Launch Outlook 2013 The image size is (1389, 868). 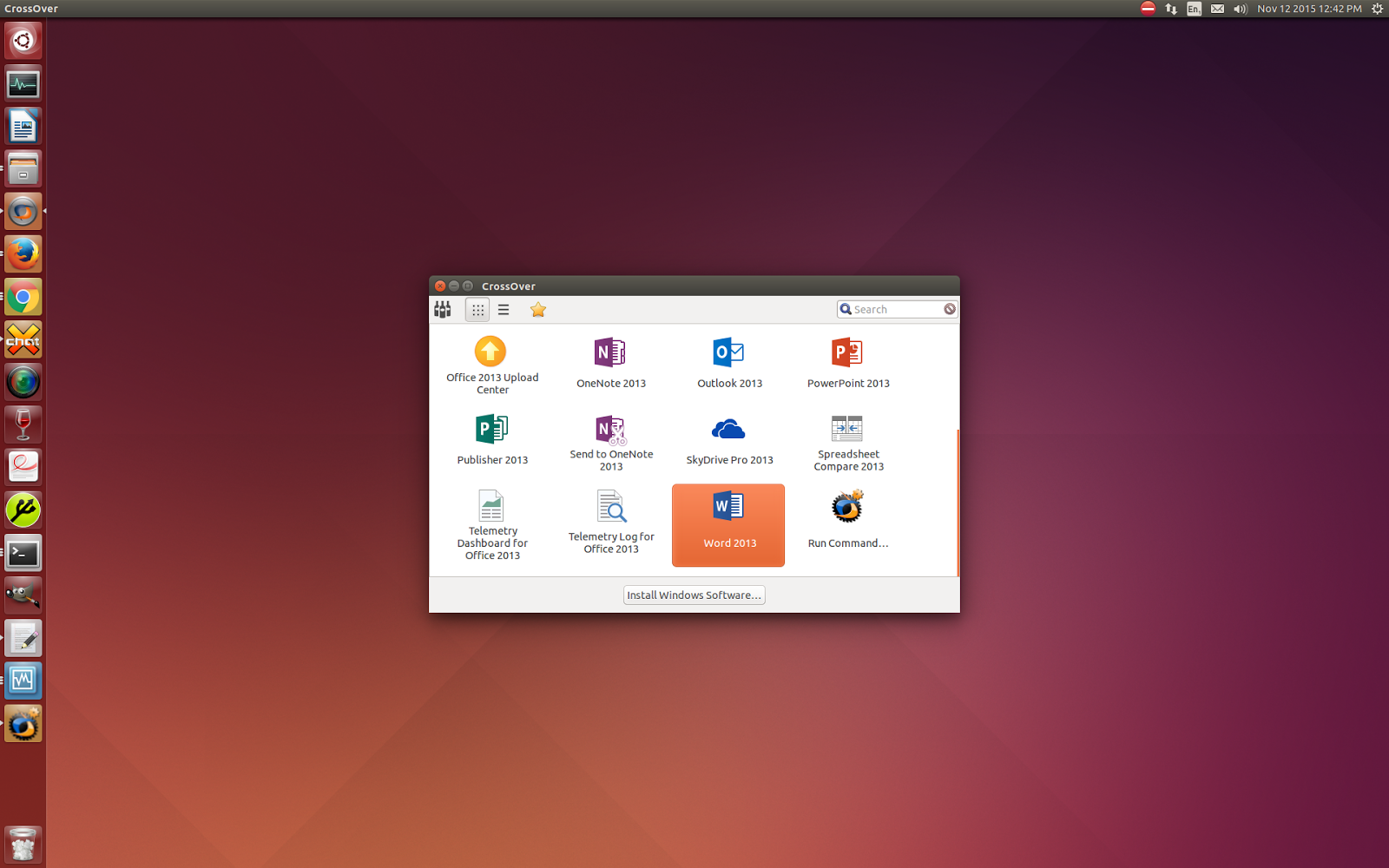point(729,364)
